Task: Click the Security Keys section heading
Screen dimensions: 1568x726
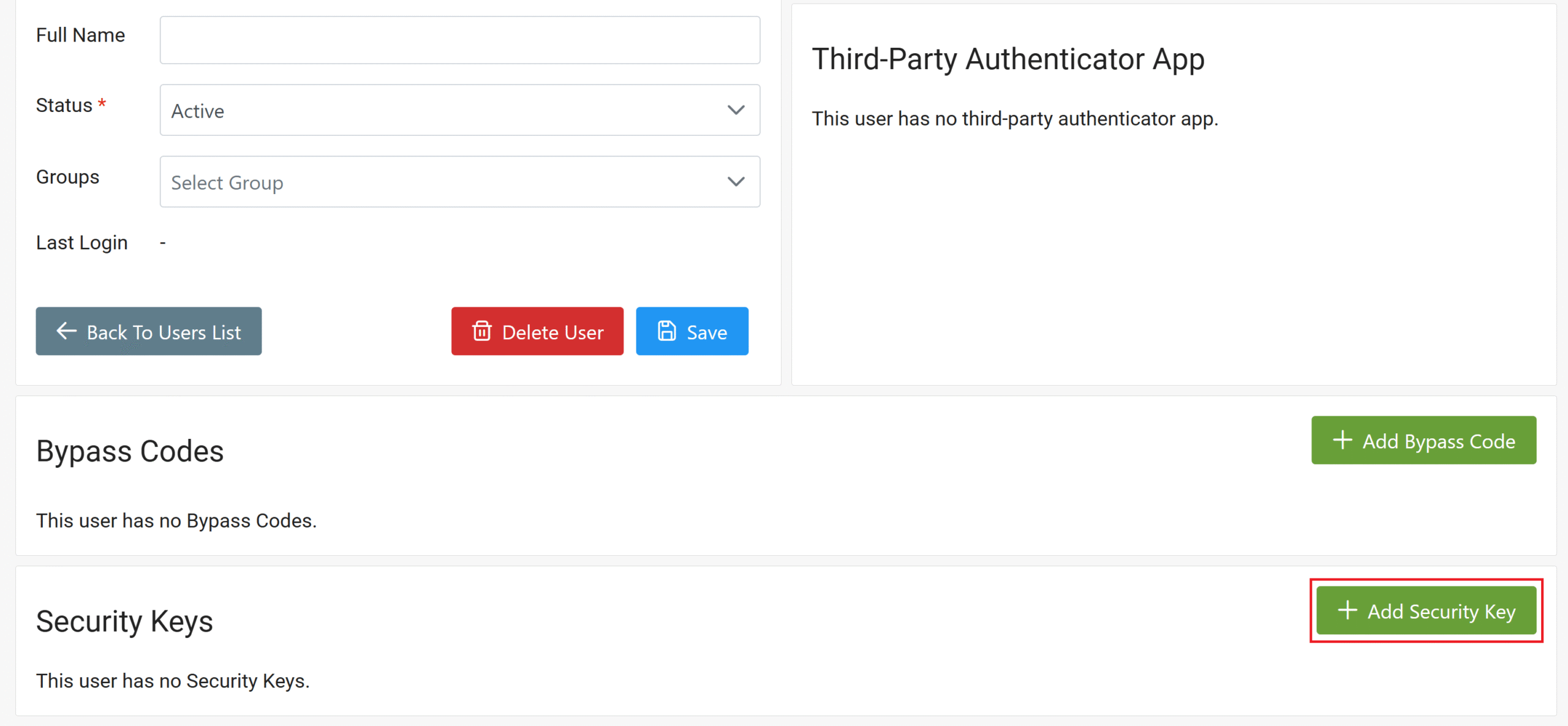Action: point(124,621)
